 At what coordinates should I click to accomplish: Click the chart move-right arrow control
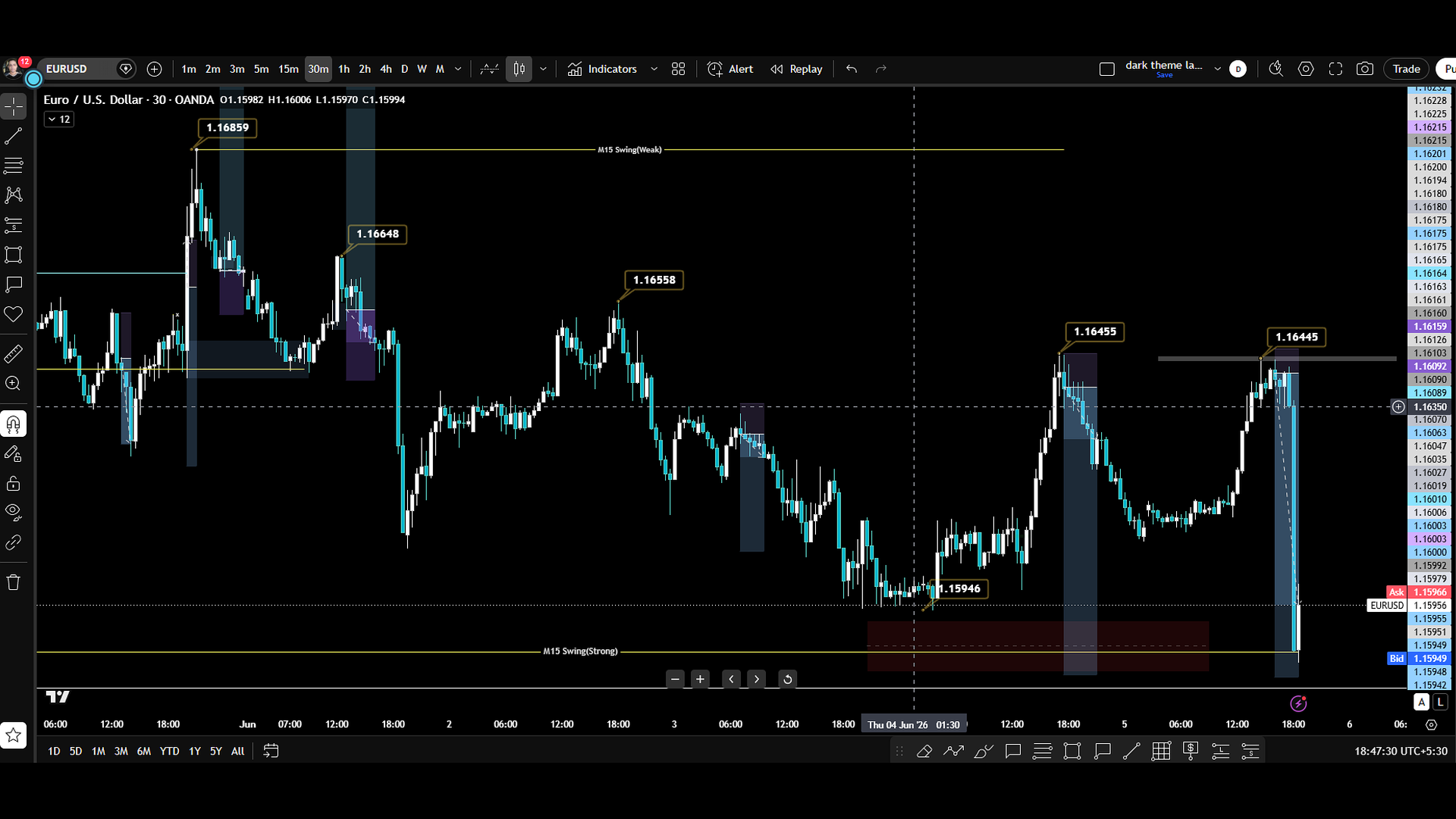(756, 679)
